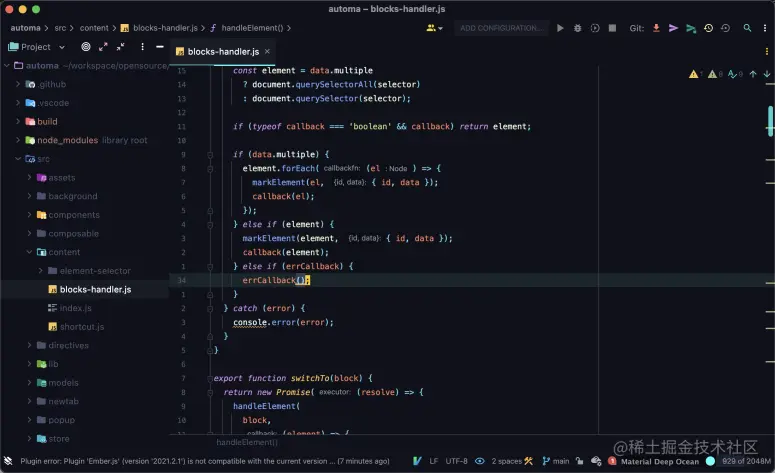Select the store folder row
This screenshot has height=473, width=775.
pos(84,438)
